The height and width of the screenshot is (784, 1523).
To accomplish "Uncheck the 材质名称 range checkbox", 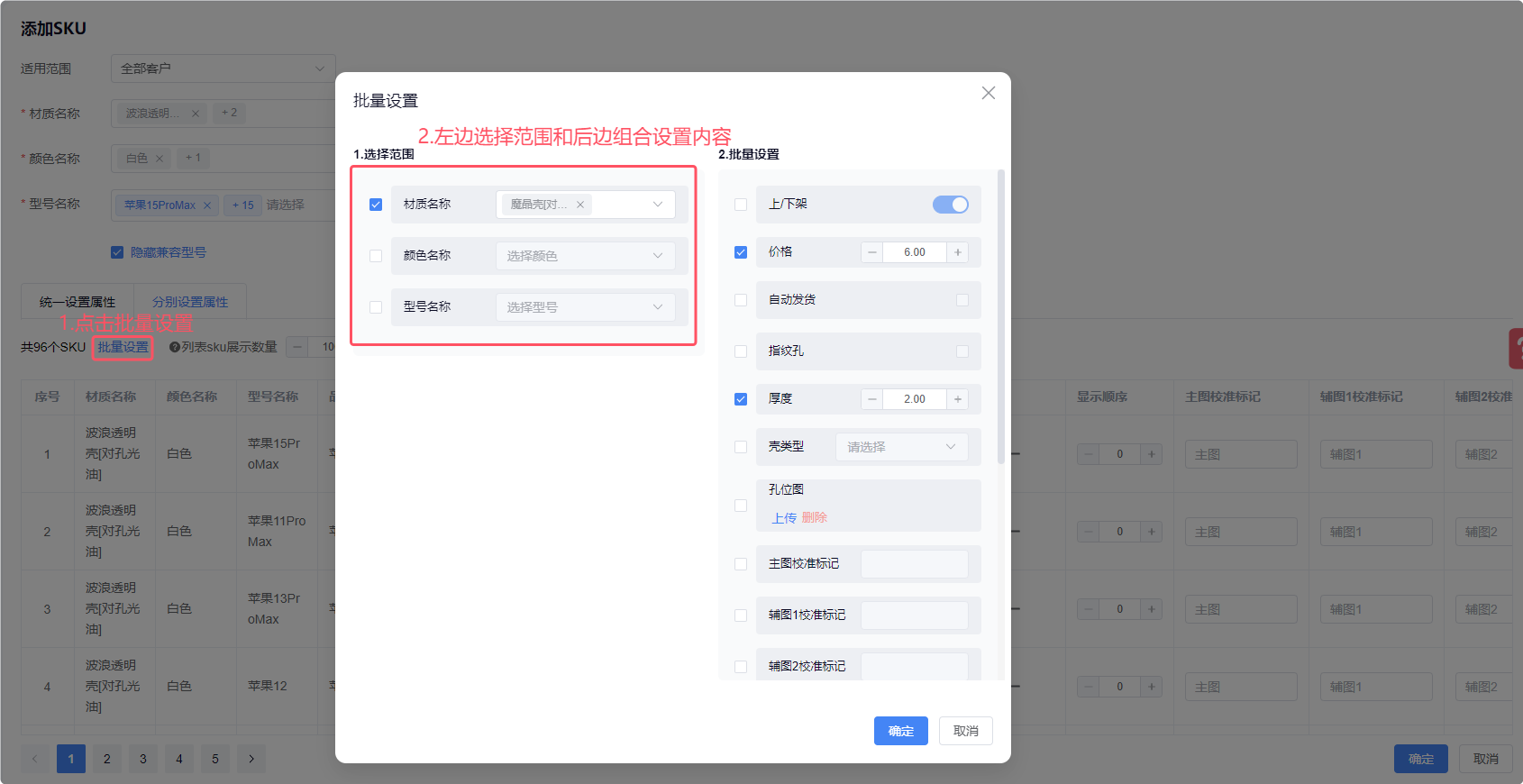I will (376, 205).
